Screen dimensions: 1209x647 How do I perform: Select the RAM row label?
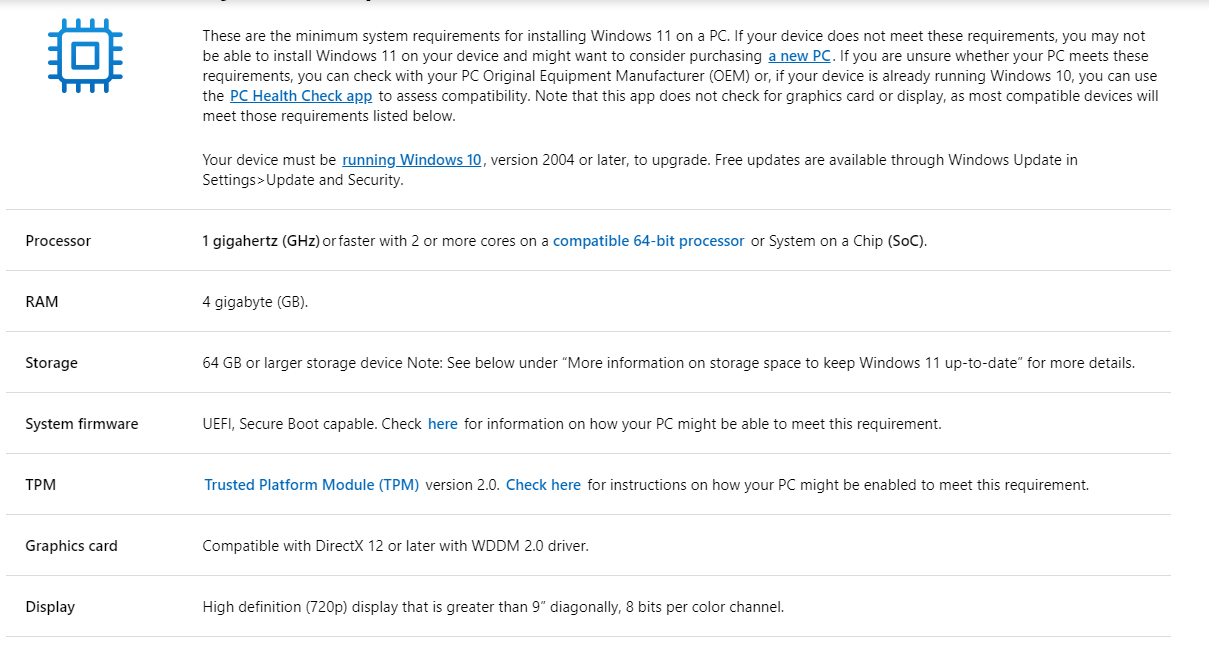pyautogui.click(x=42, y=302)
